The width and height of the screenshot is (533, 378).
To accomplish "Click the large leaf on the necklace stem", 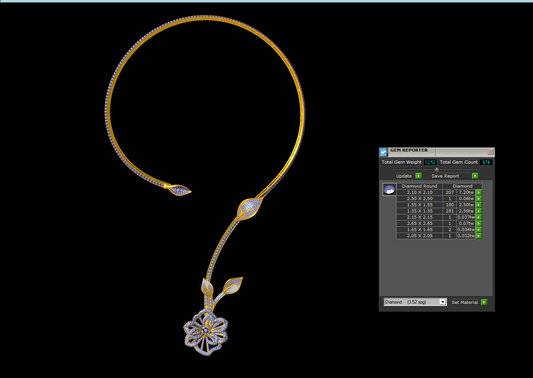I will pos(250,209).
